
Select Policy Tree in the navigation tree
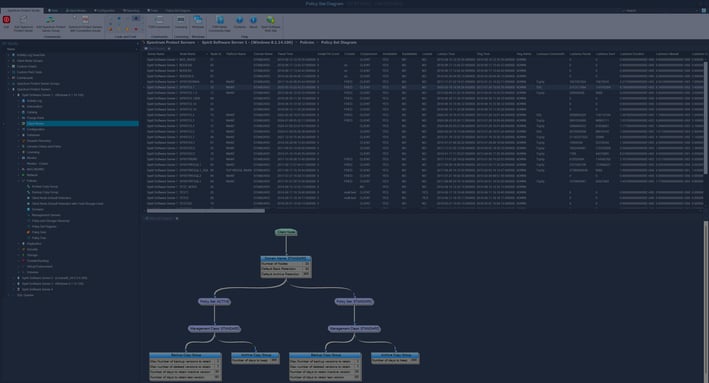pyautogui.click(x=39, y=238)
